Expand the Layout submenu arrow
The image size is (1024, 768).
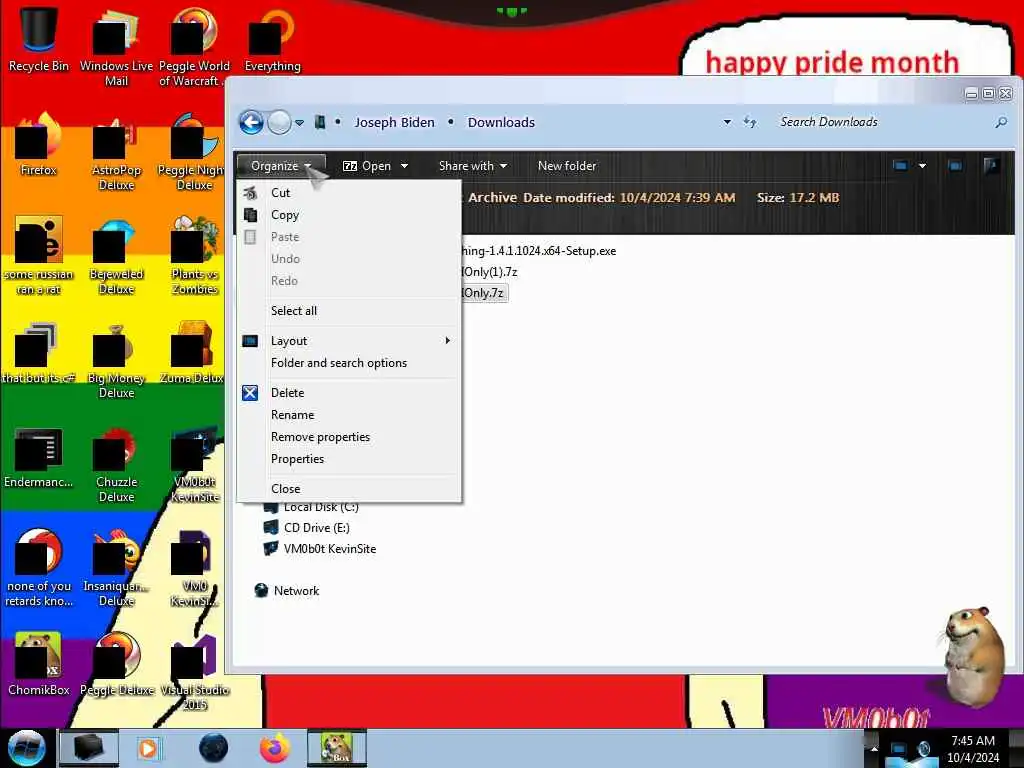click(x=447, y=340)
